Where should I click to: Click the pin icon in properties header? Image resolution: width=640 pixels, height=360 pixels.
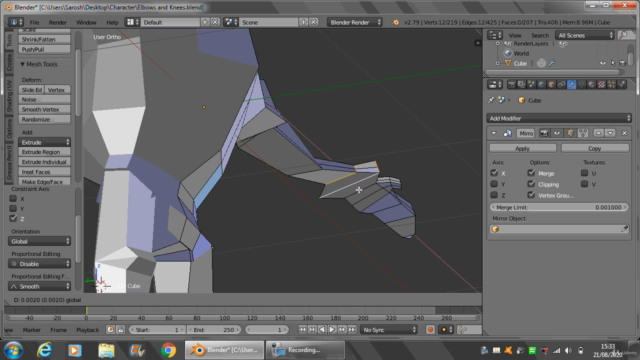[491, 100]
